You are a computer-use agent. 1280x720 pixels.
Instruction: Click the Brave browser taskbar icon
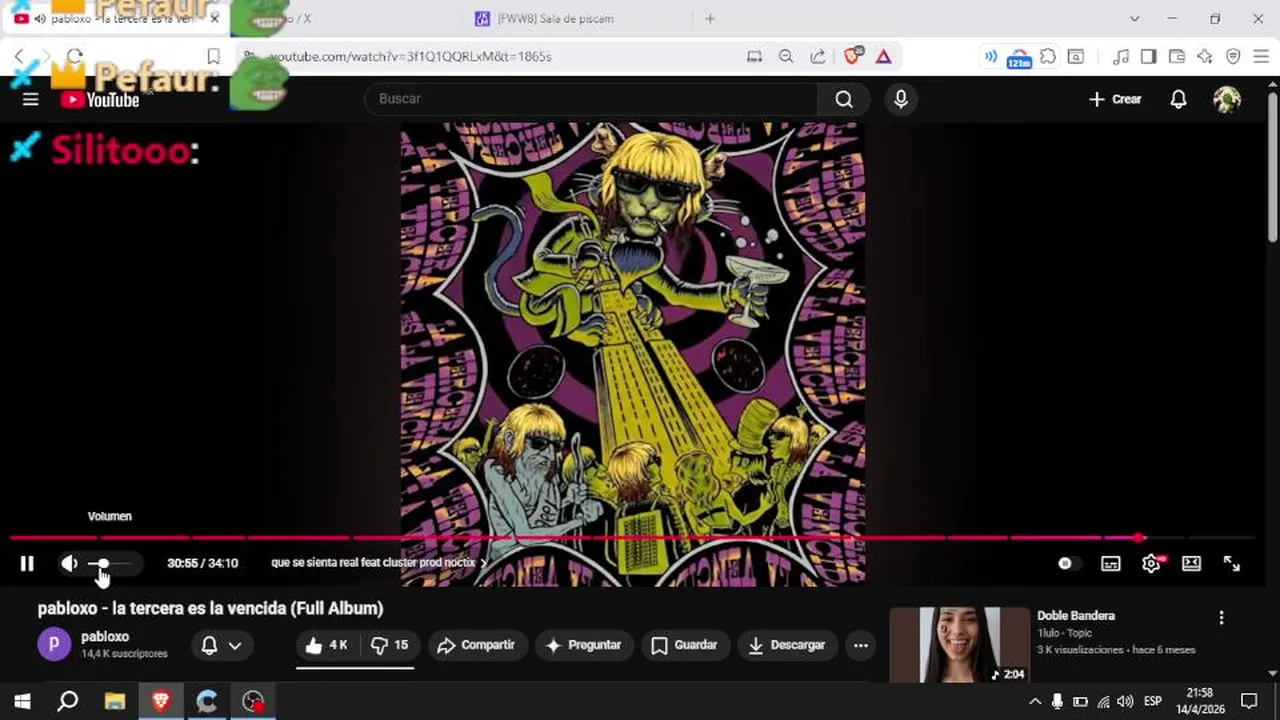tap(160, 701)
